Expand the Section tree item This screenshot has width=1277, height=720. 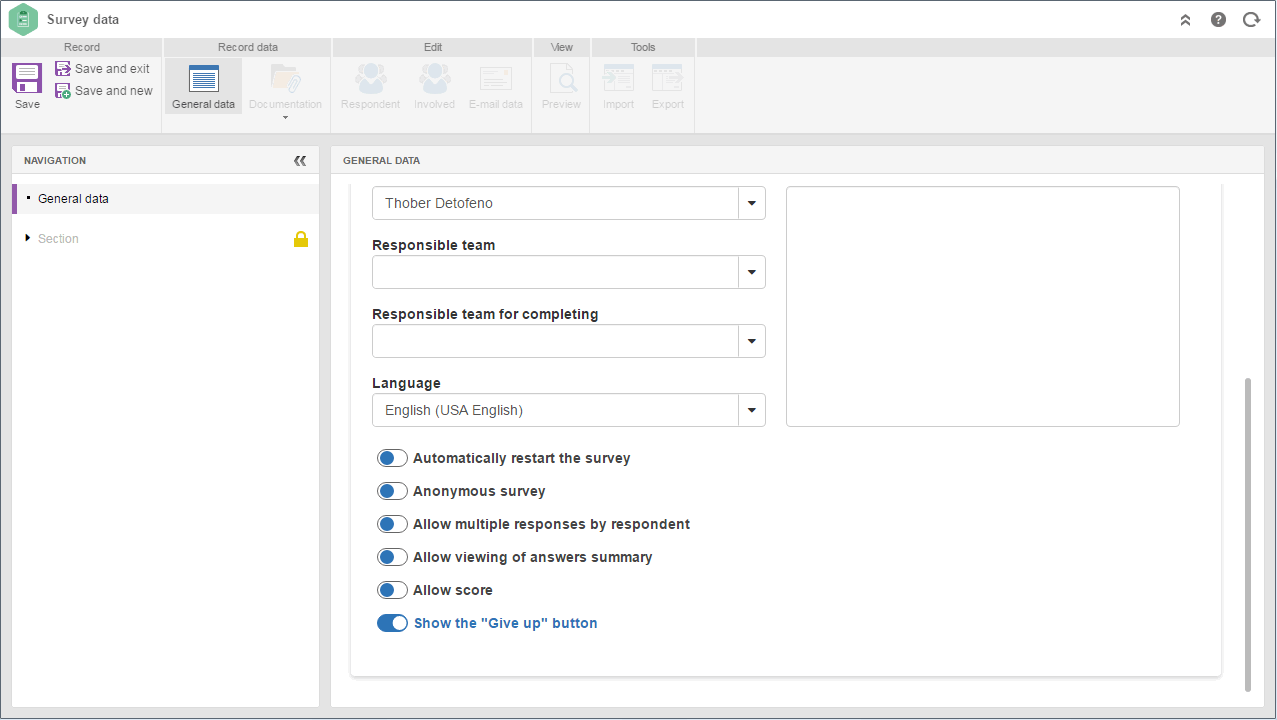[x=28, y=238]
